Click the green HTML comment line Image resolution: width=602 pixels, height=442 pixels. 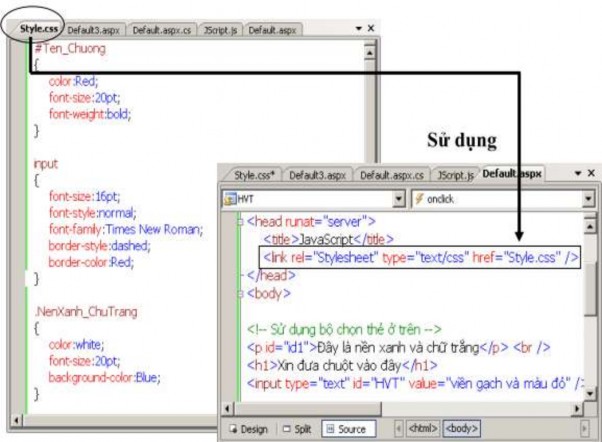(x=344, y=329)
